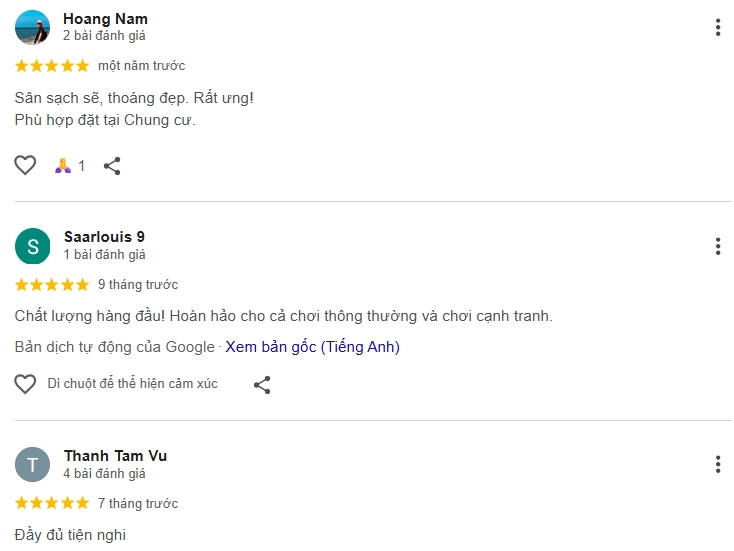Viewport: 734px width, 551px height.
Task: Share Hoang Nam's review
Action: (112, 166)
